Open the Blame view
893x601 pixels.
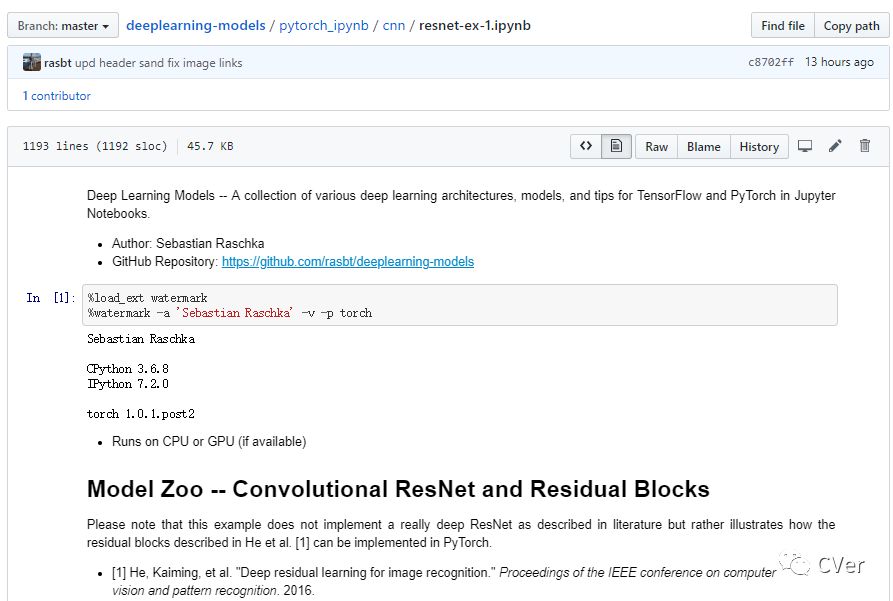[703, 146]
